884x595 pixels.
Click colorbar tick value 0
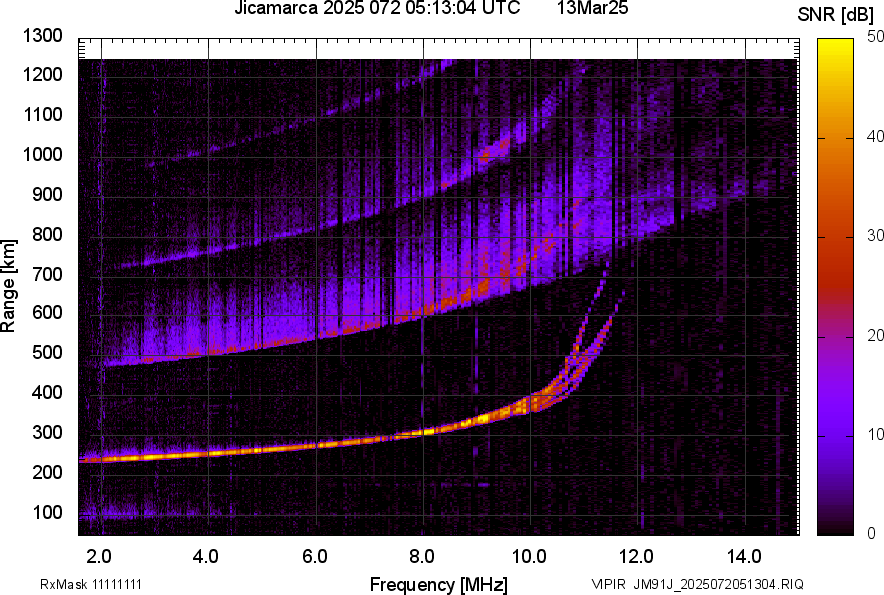872,533
